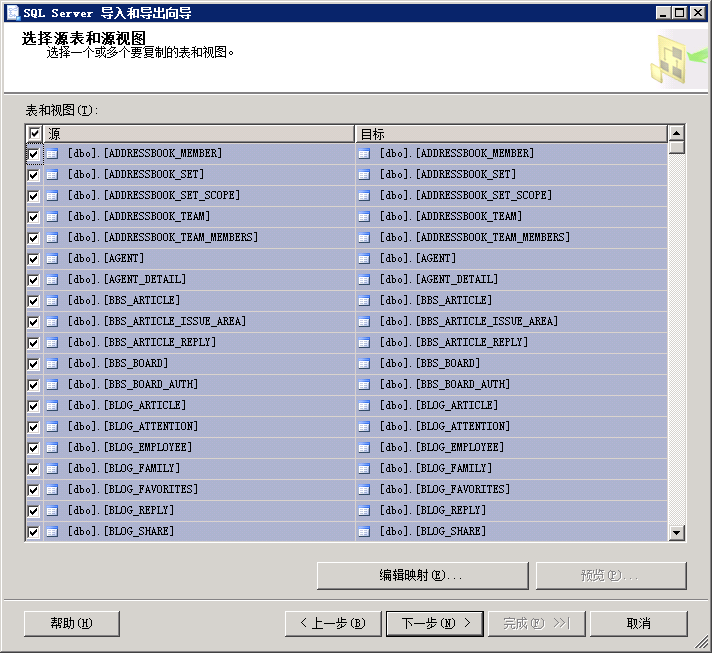Image resolution: width=712 pixels, height=653 pixels.
Task: Click the 源 column header
Action: [x=199, y=134]
